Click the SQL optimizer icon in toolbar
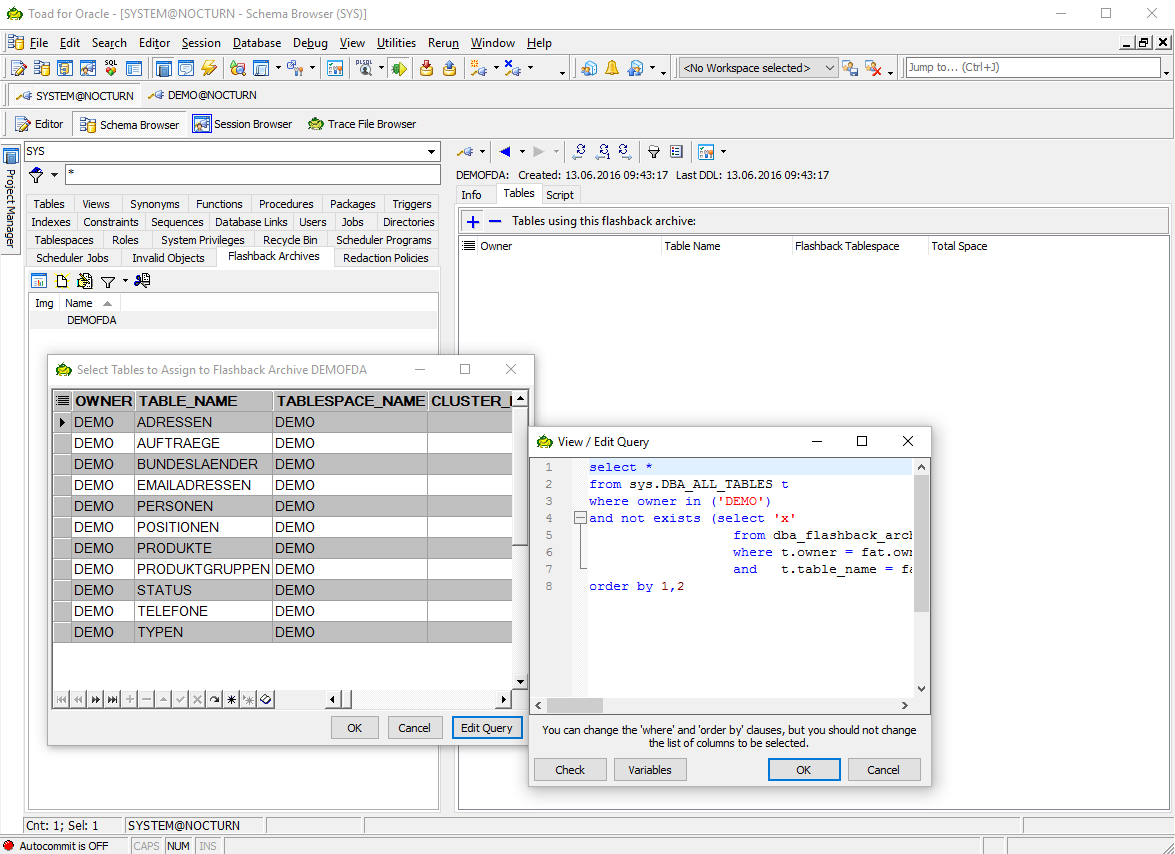 click(111, 68)
